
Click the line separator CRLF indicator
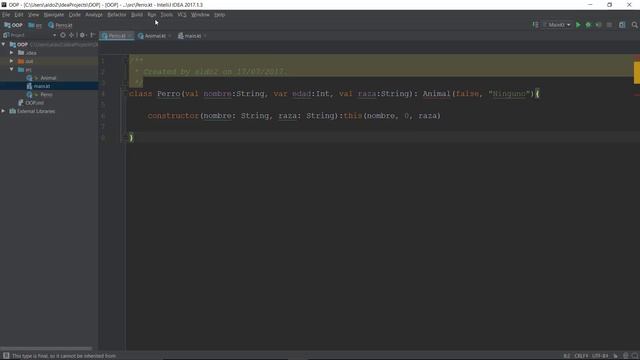click(x=581, y=356)
